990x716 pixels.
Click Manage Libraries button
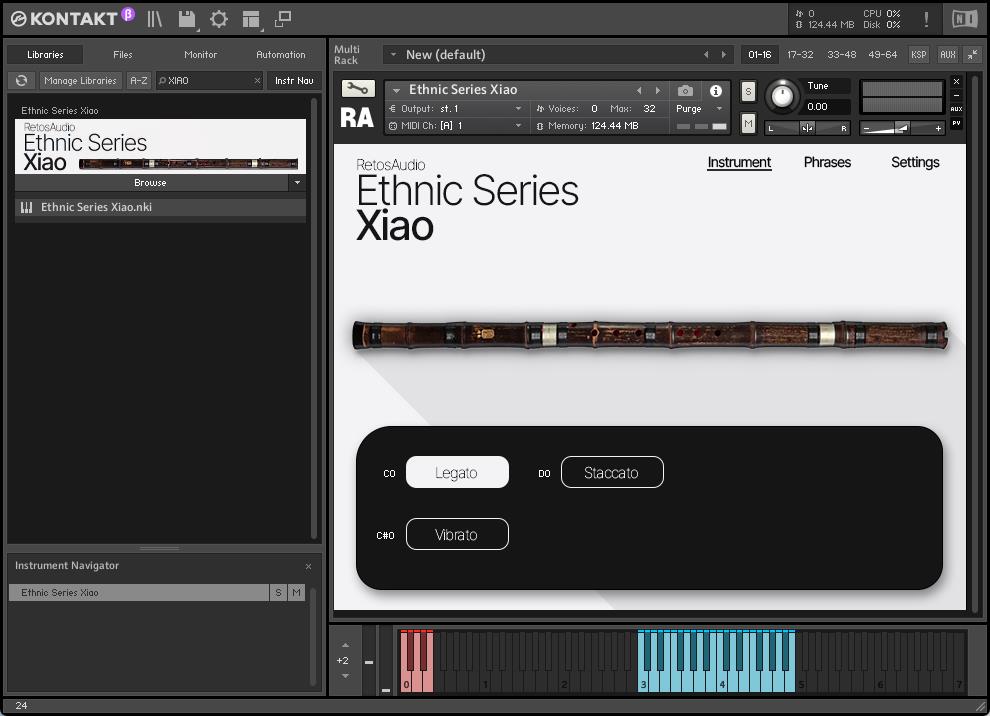tap(80, 80)
